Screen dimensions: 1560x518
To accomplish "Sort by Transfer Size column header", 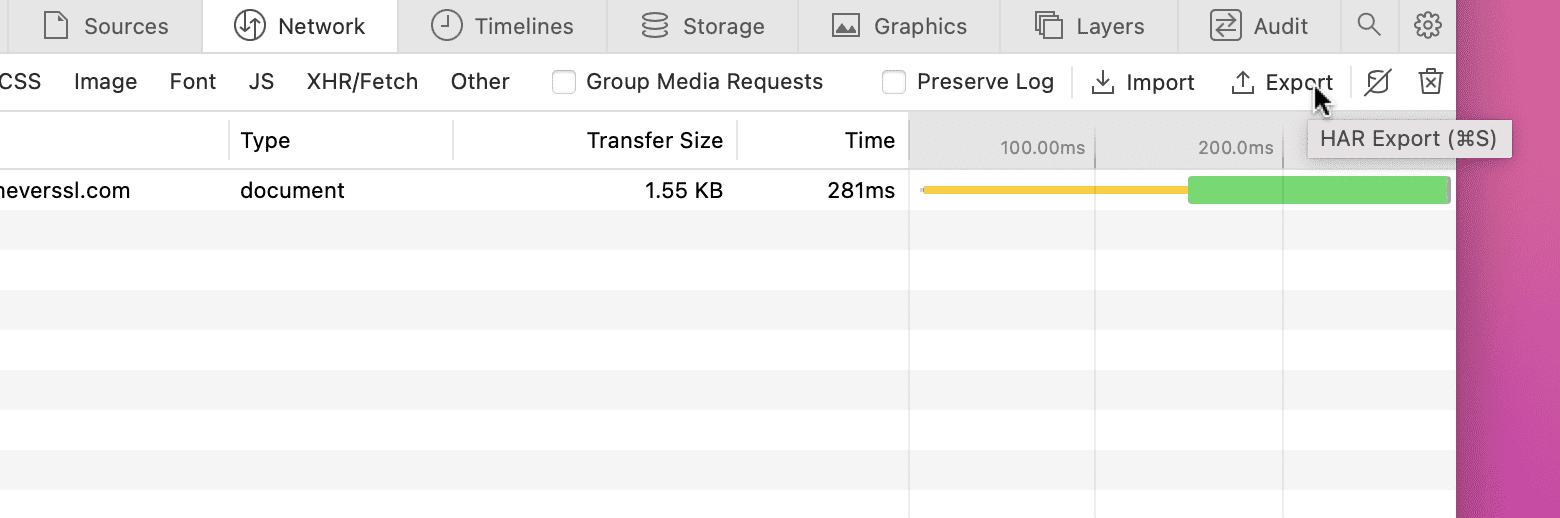I will pyautogui.click(x=654, y=141).
